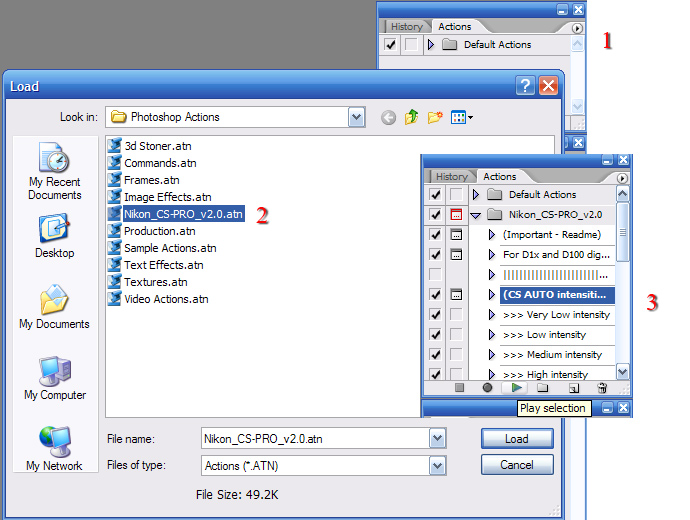Select the Nikon_CS-PRO_v2.0.atn file
The height and width of the screenshot is (520, 690).
click(x=176, y=214)
